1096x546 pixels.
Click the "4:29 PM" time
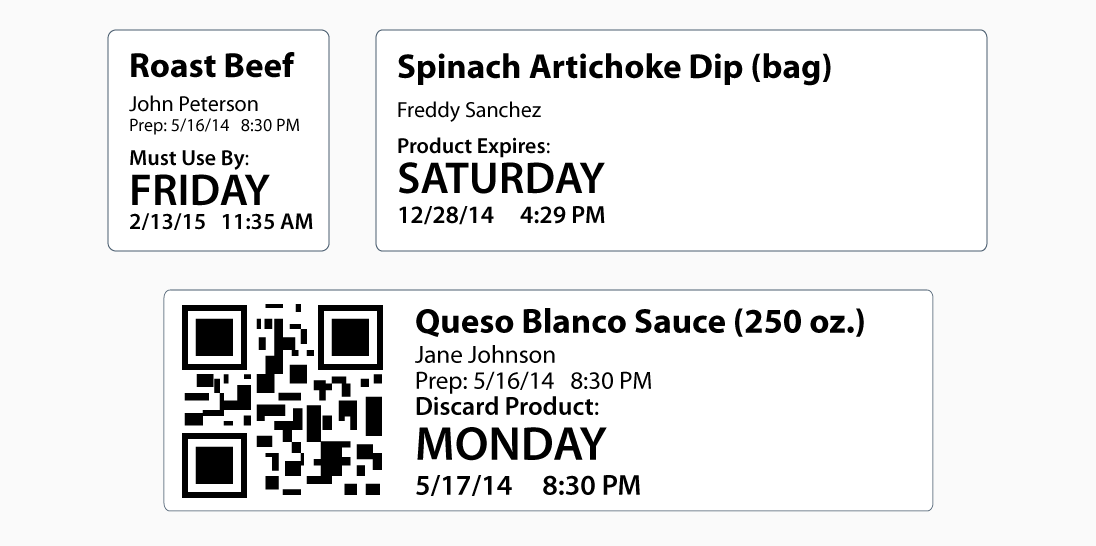click(x=562, y=215)
